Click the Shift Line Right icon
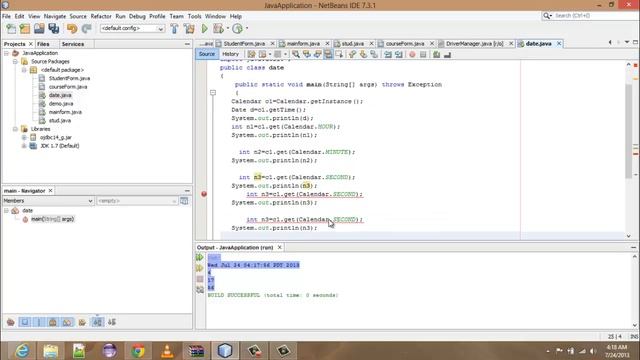The width and height of the screenshot is (640, 360). click(x=399, y=54)
